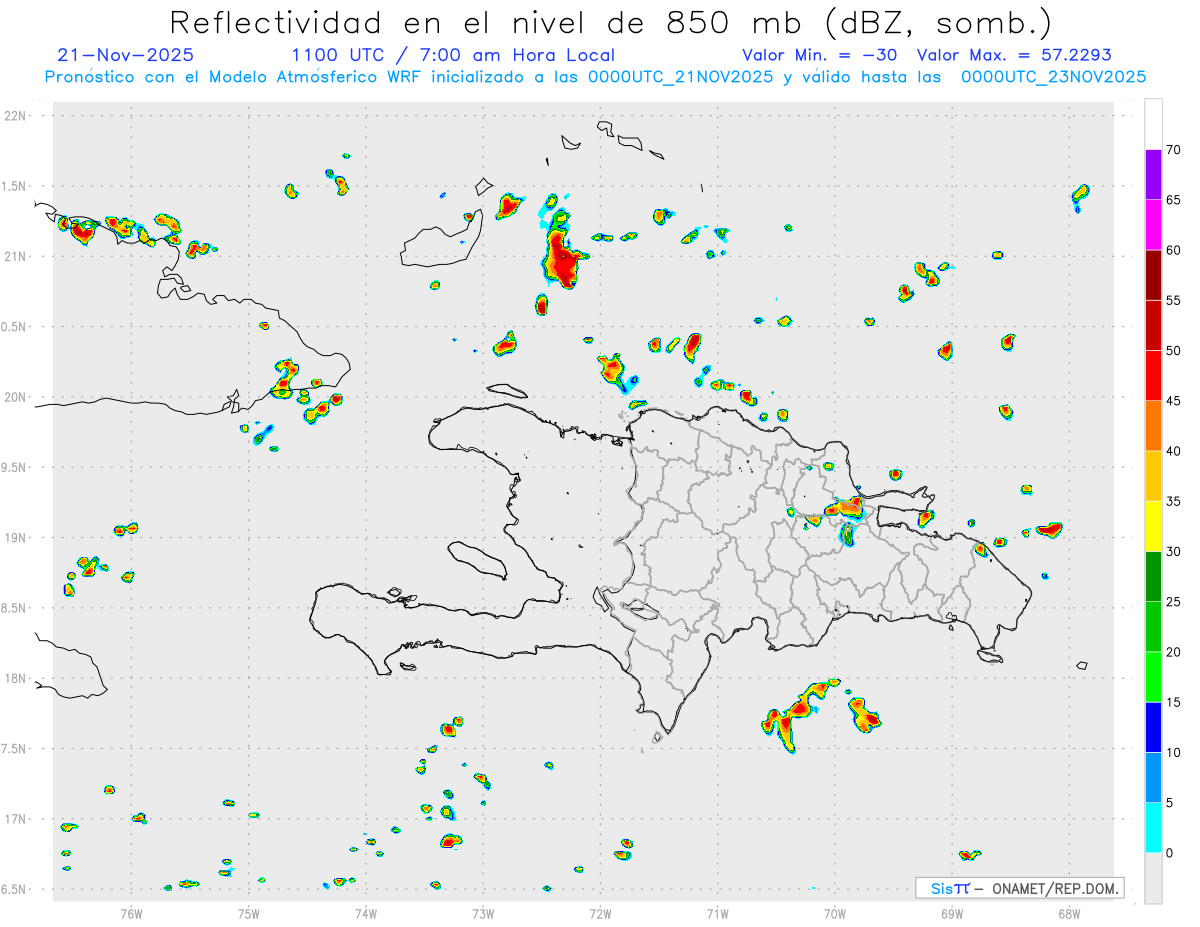
Task: Click the colorbar value '40'
Action: pyautogui.click(x=1173, y=451)
